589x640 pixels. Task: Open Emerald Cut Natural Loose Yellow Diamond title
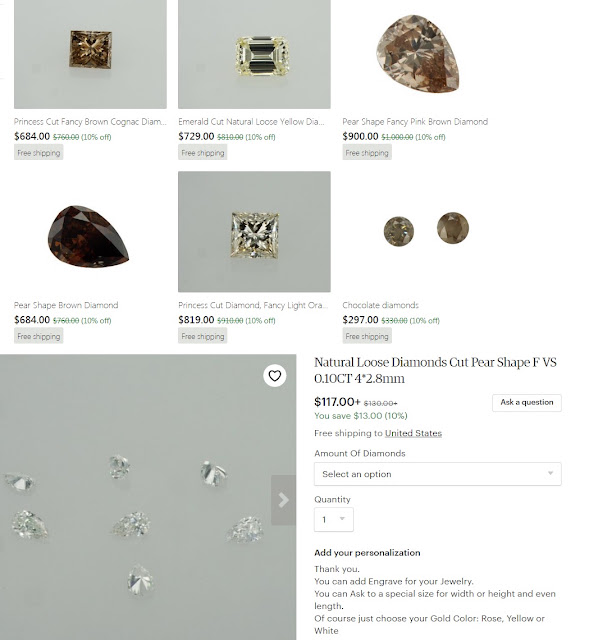click(x=251, y=122)
